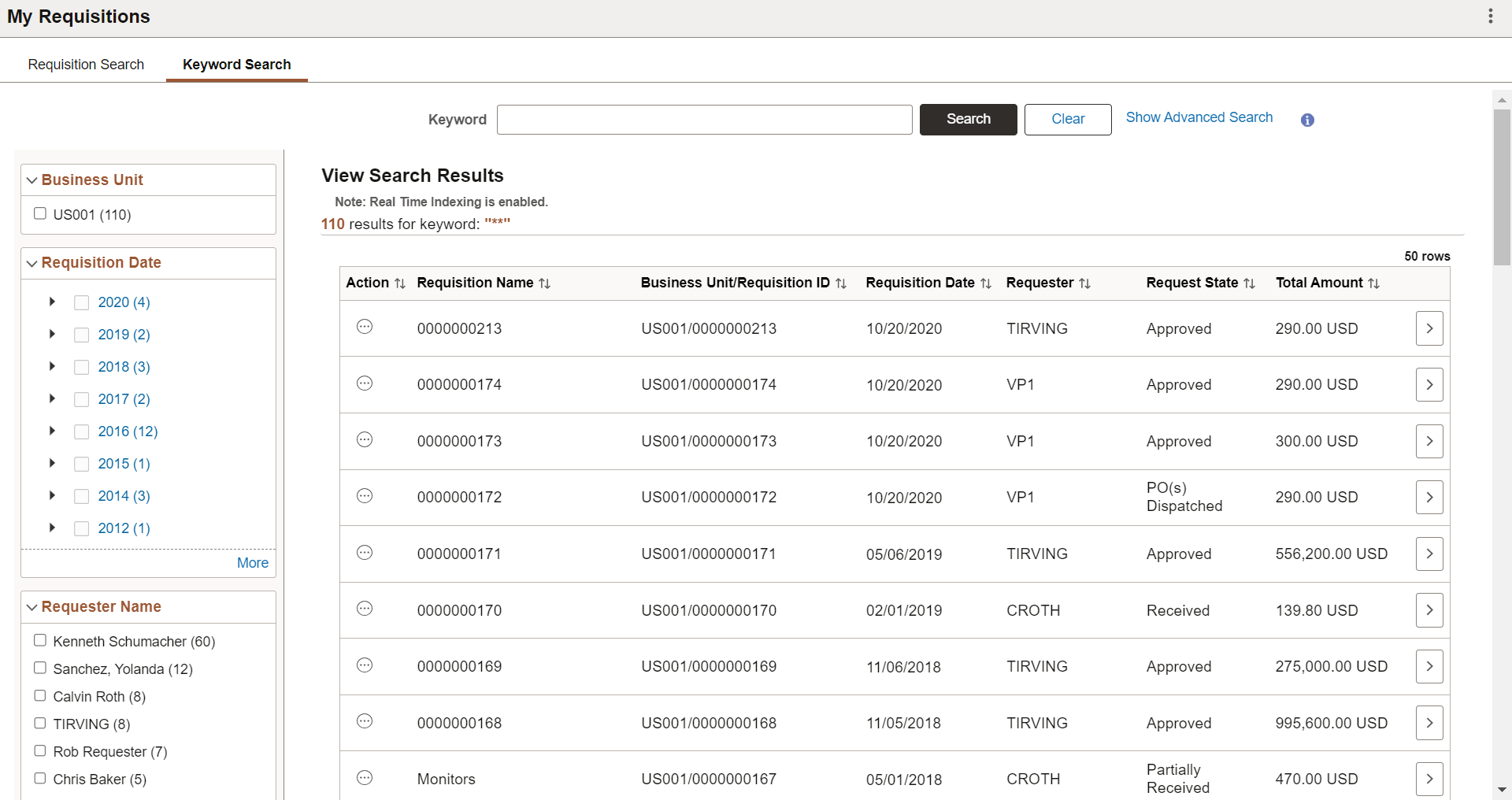The image size is (1512, 800).
Task: Collapse the Business Unit facet section
Action: pyautogui.click(x=31, y=180)
